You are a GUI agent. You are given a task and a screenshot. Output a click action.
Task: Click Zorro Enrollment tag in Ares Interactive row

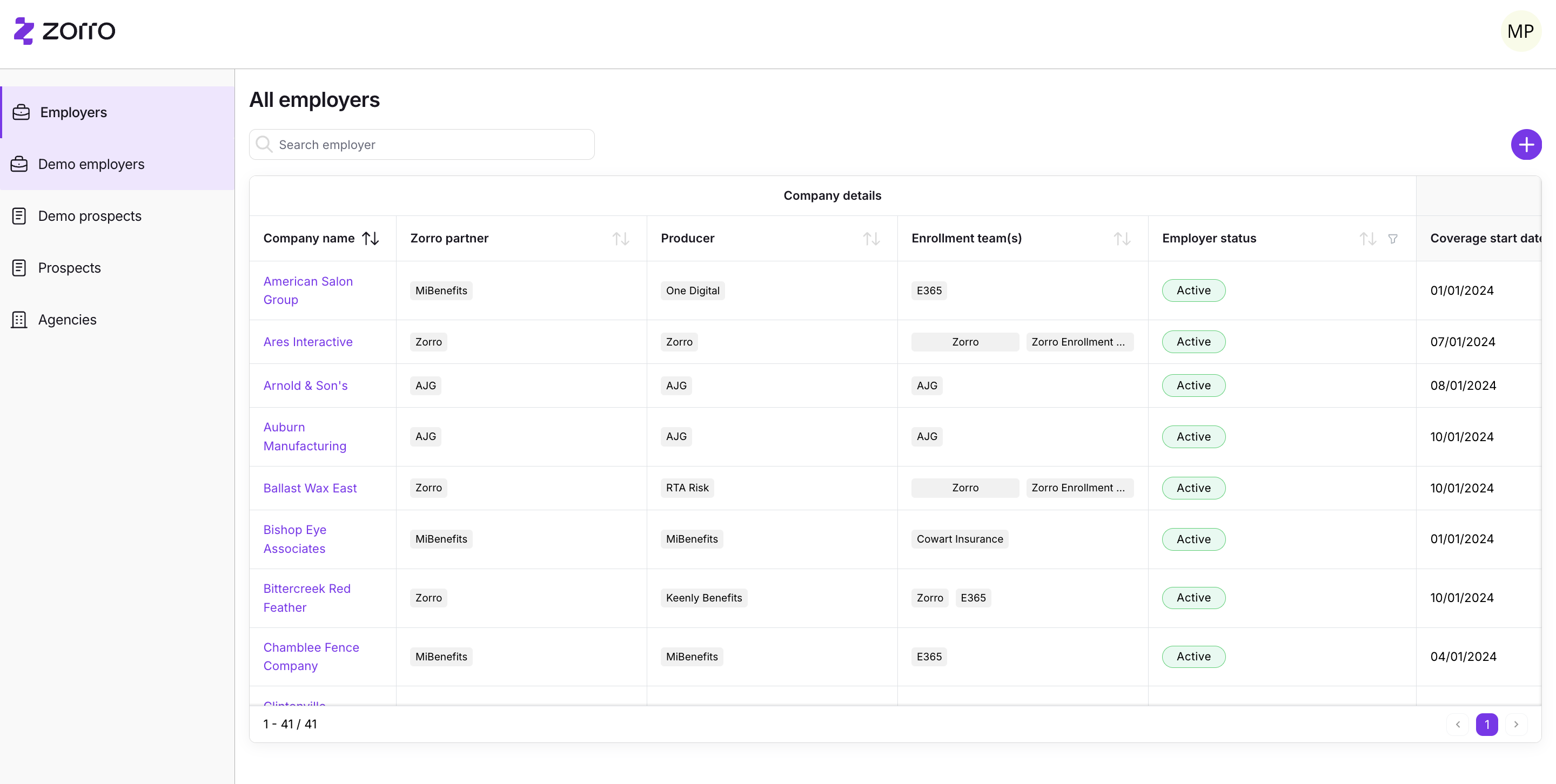(x=1079, y=342)
